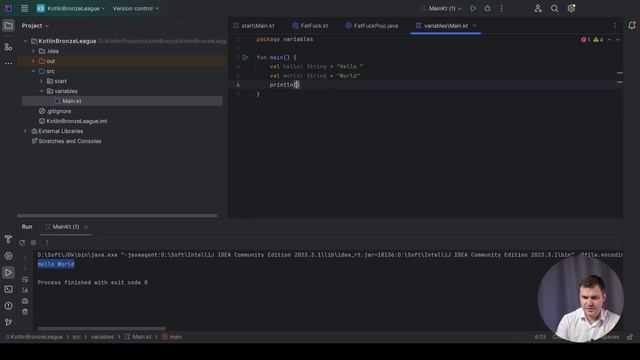Open Project view selector dropdown
This screenshot has width=640, height=360.
35,26
